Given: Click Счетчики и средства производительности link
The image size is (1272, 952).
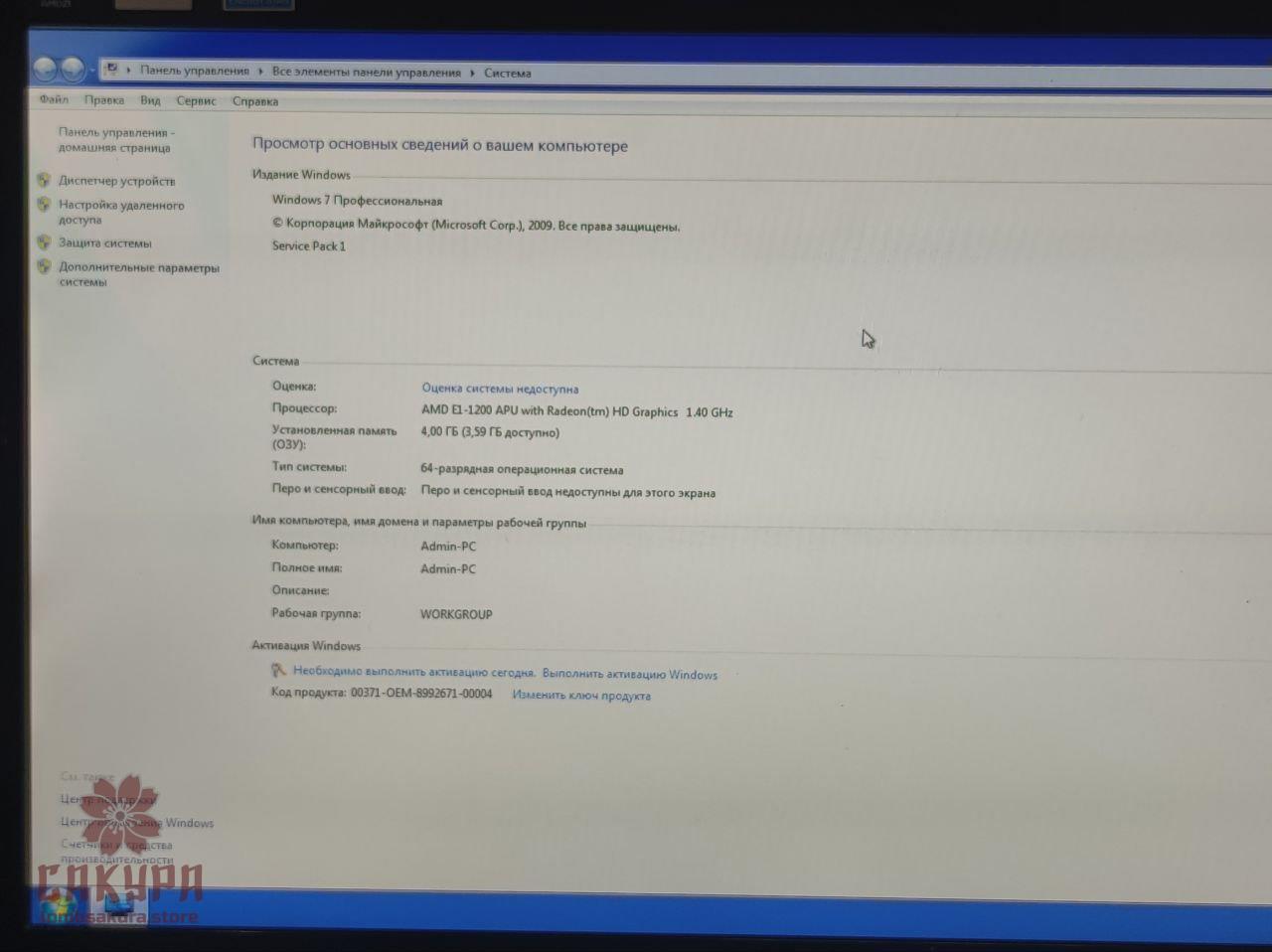Looking at the screenshot, I should [117, 852].
